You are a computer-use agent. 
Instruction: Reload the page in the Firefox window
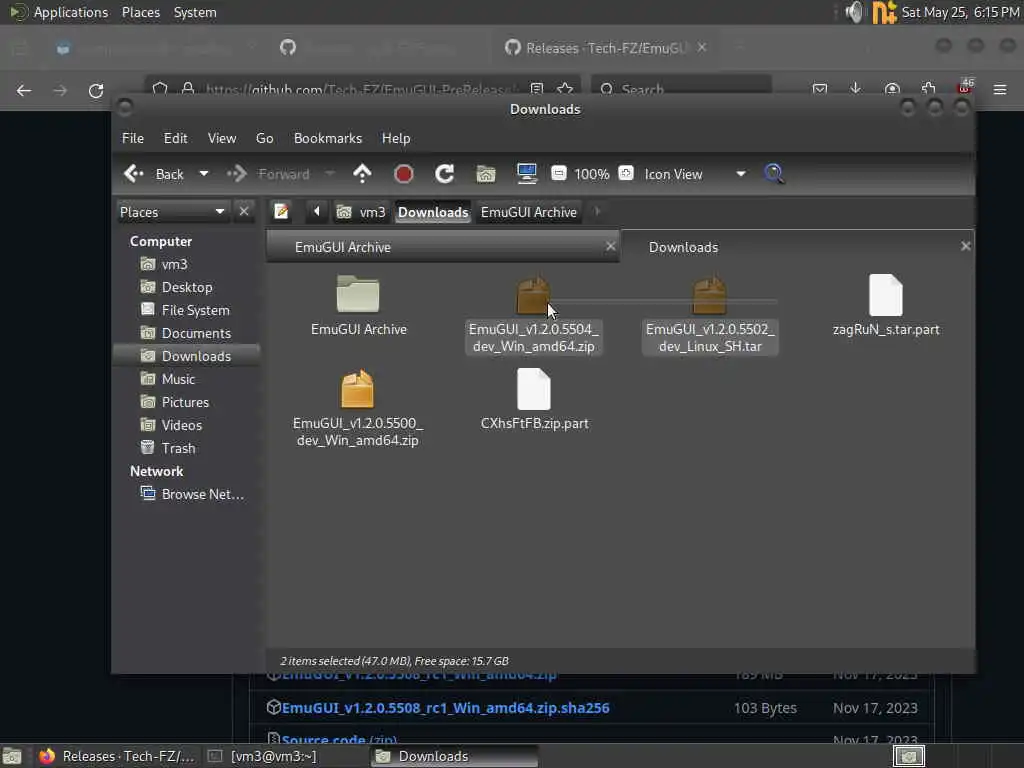[x=96, y=90]
